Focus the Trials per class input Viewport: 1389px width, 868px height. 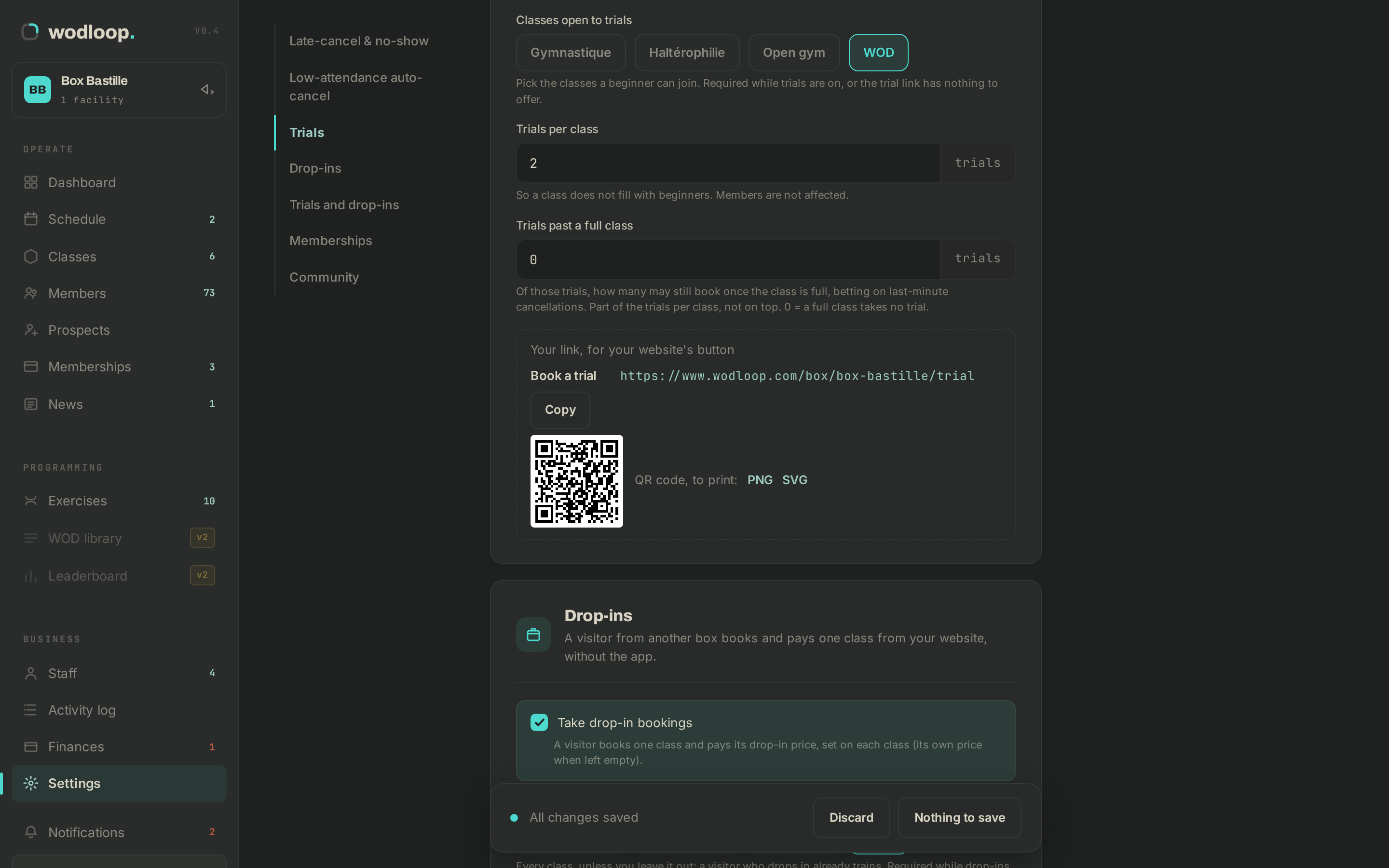click(x=728, y=163)
